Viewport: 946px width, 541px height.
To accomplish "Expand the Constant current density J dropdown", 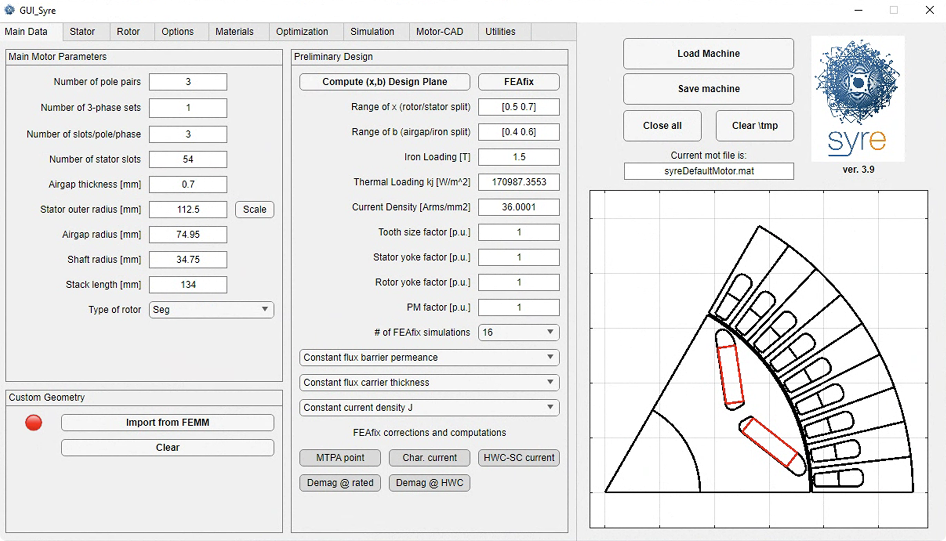I will point(429,407).
